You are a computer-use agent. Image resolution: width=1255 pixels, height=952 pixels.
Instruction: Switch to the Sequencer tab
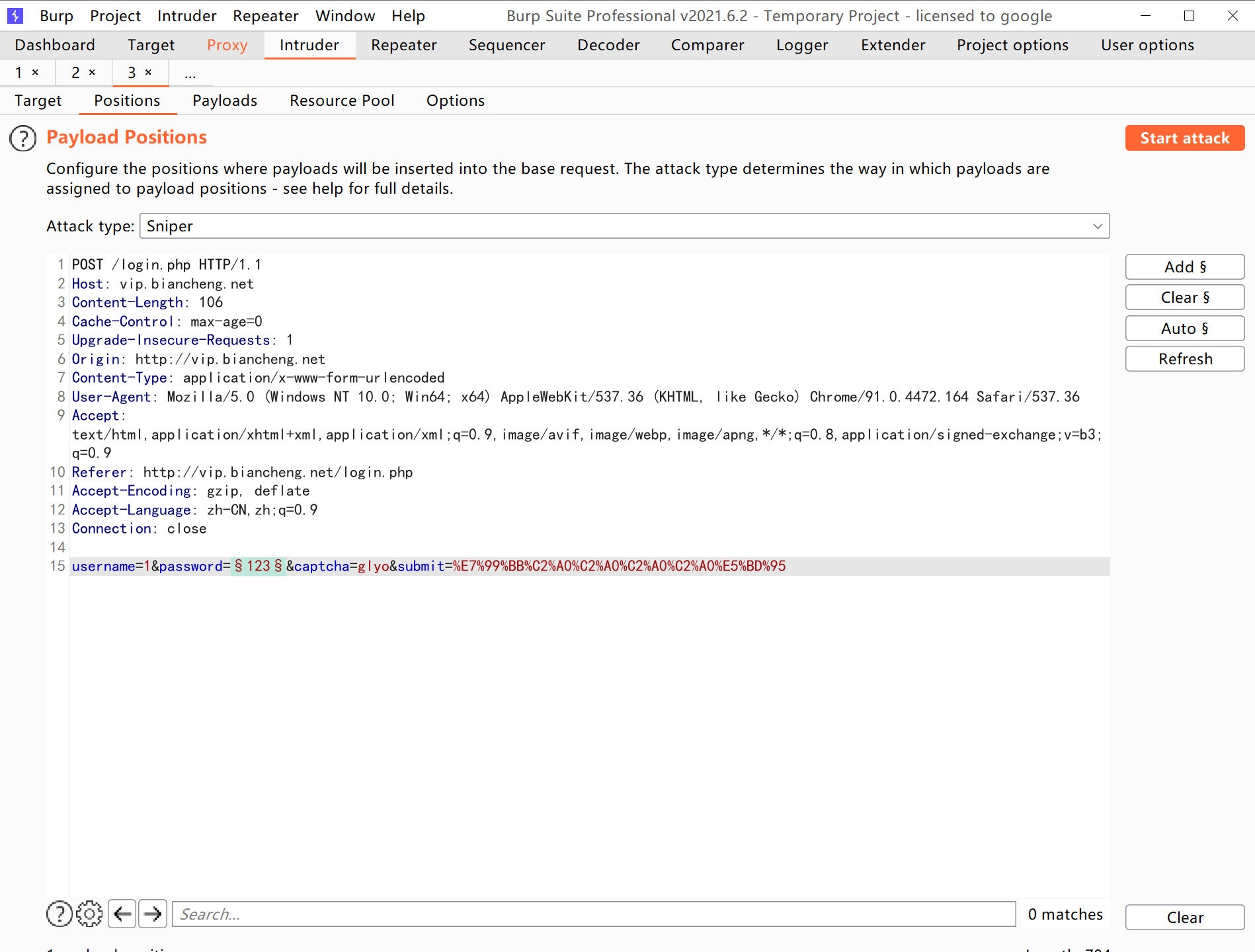tap(507, 45)
